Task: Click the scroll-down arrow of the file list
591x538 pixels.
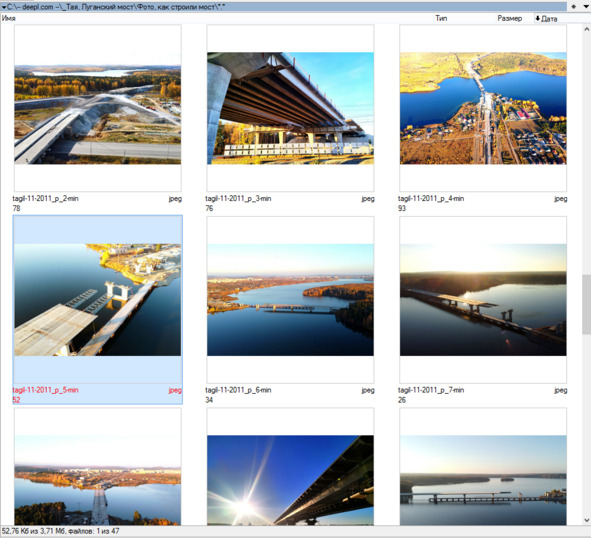Action: (x=586, y=520)
